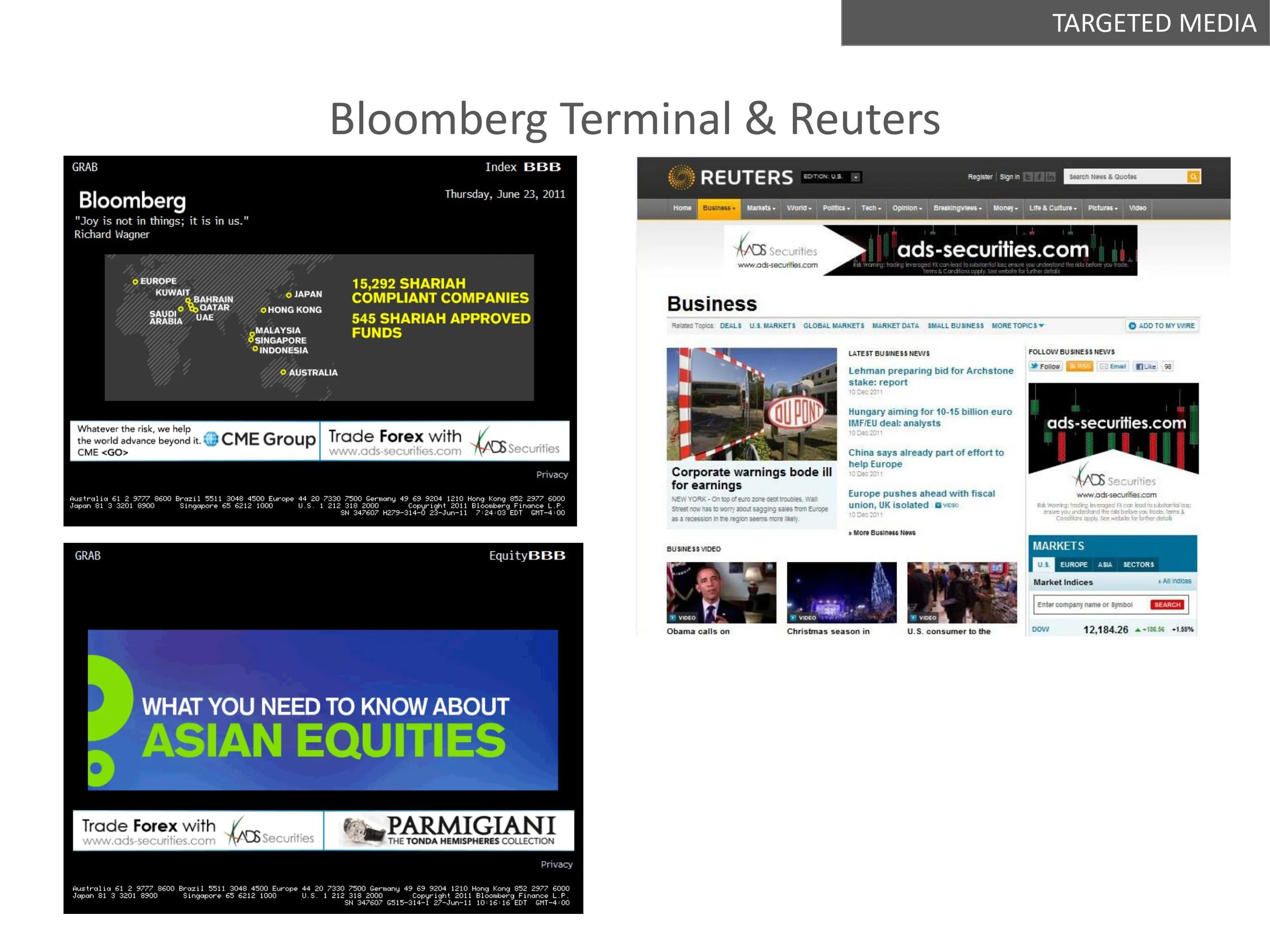
Task: Open the Christmas season video thumbnail
Action: [x=841, y=593]
